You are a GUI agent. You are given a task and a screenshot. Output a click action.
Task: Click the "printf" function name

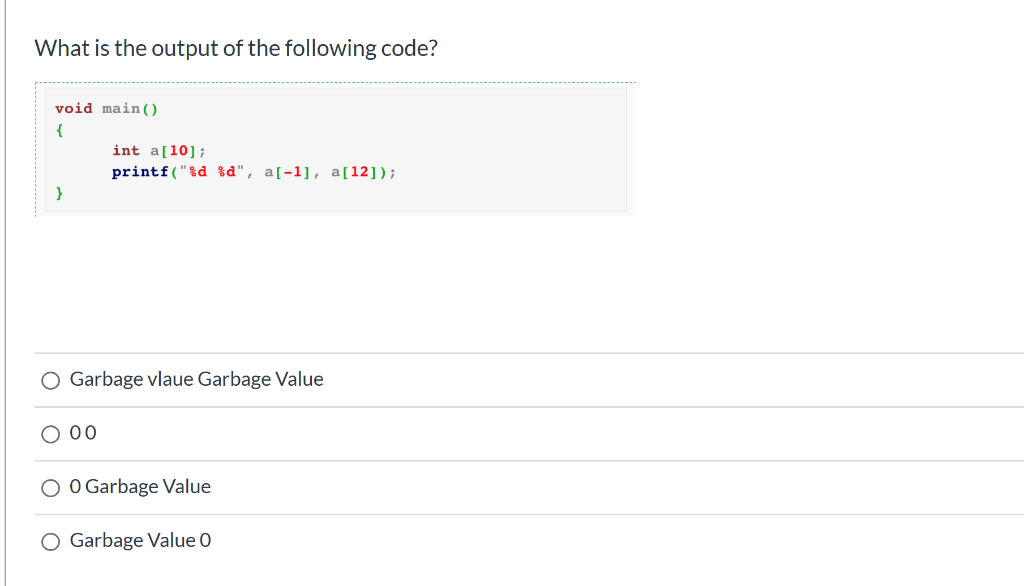coord(139,172)
